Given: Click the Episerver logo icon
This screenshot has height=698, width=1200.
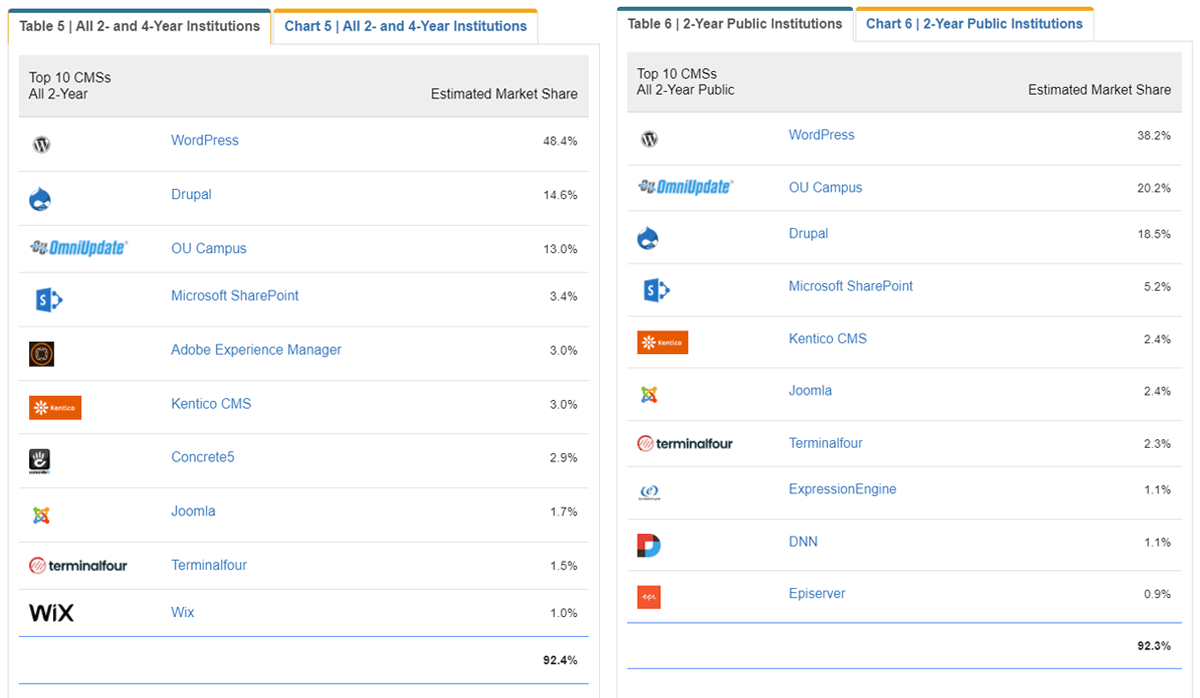Looking at the screenshot, I should pos(649,597).
